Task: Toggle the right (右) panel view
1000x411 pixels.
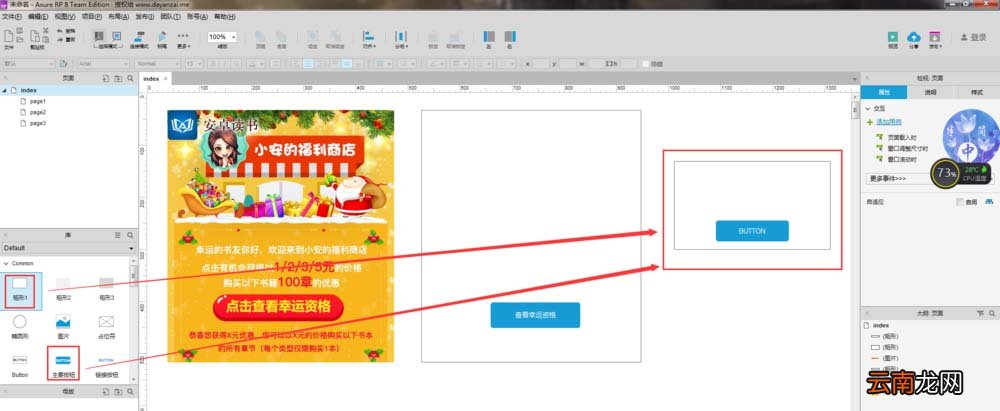Action: [510, 36]
